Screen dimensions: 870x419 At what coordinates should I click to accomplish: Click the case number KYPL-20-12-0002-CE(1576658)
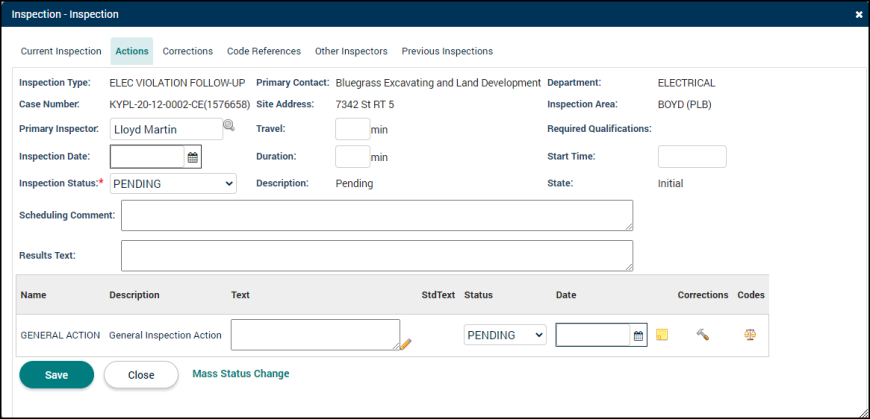pos(180,104)
